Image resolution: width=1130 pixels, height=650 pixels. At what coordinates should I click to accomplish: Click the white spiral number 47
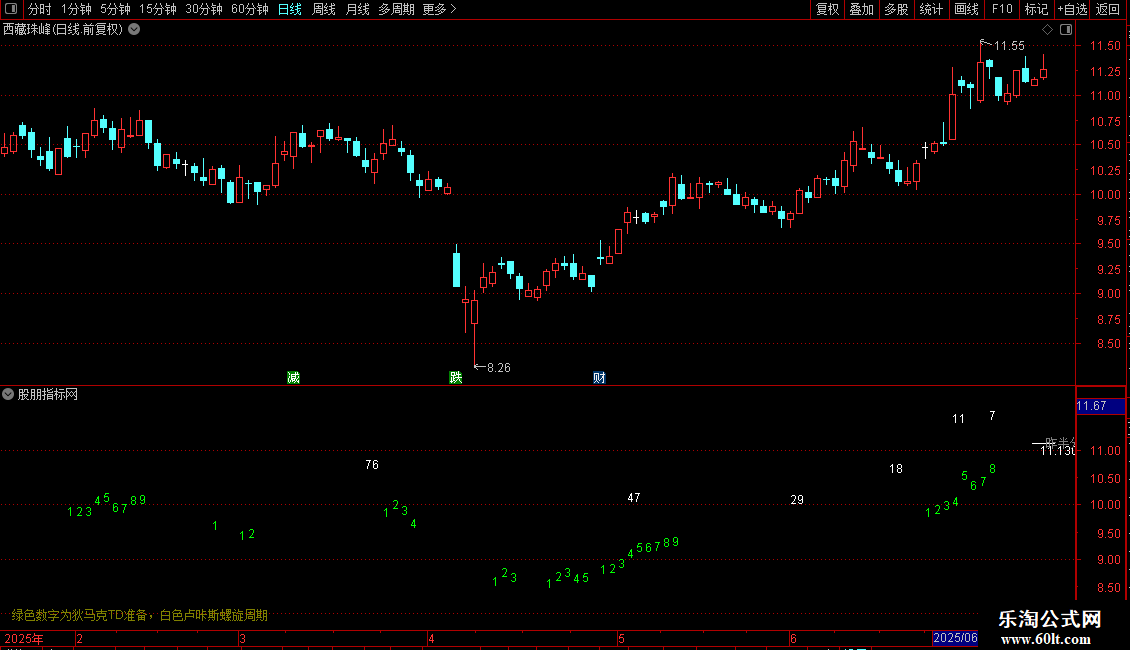[x=633, y=498]
